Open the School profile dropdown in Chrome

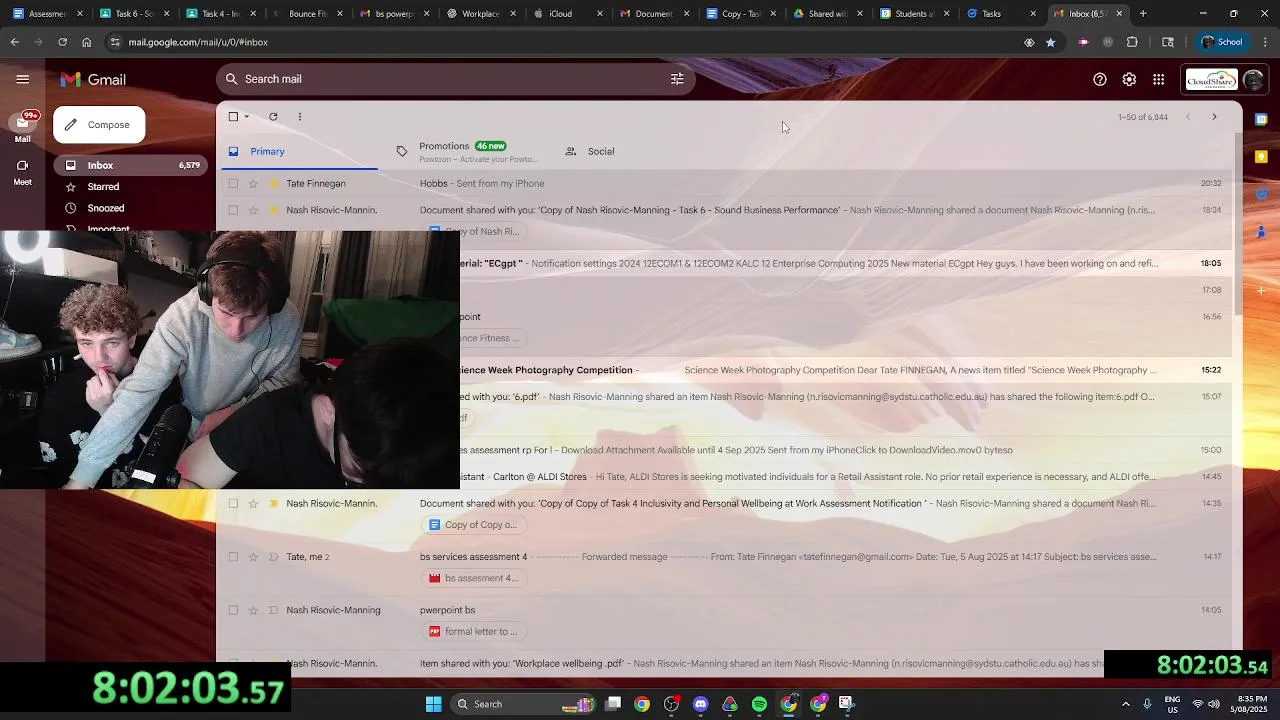[x=1222, y=42]
